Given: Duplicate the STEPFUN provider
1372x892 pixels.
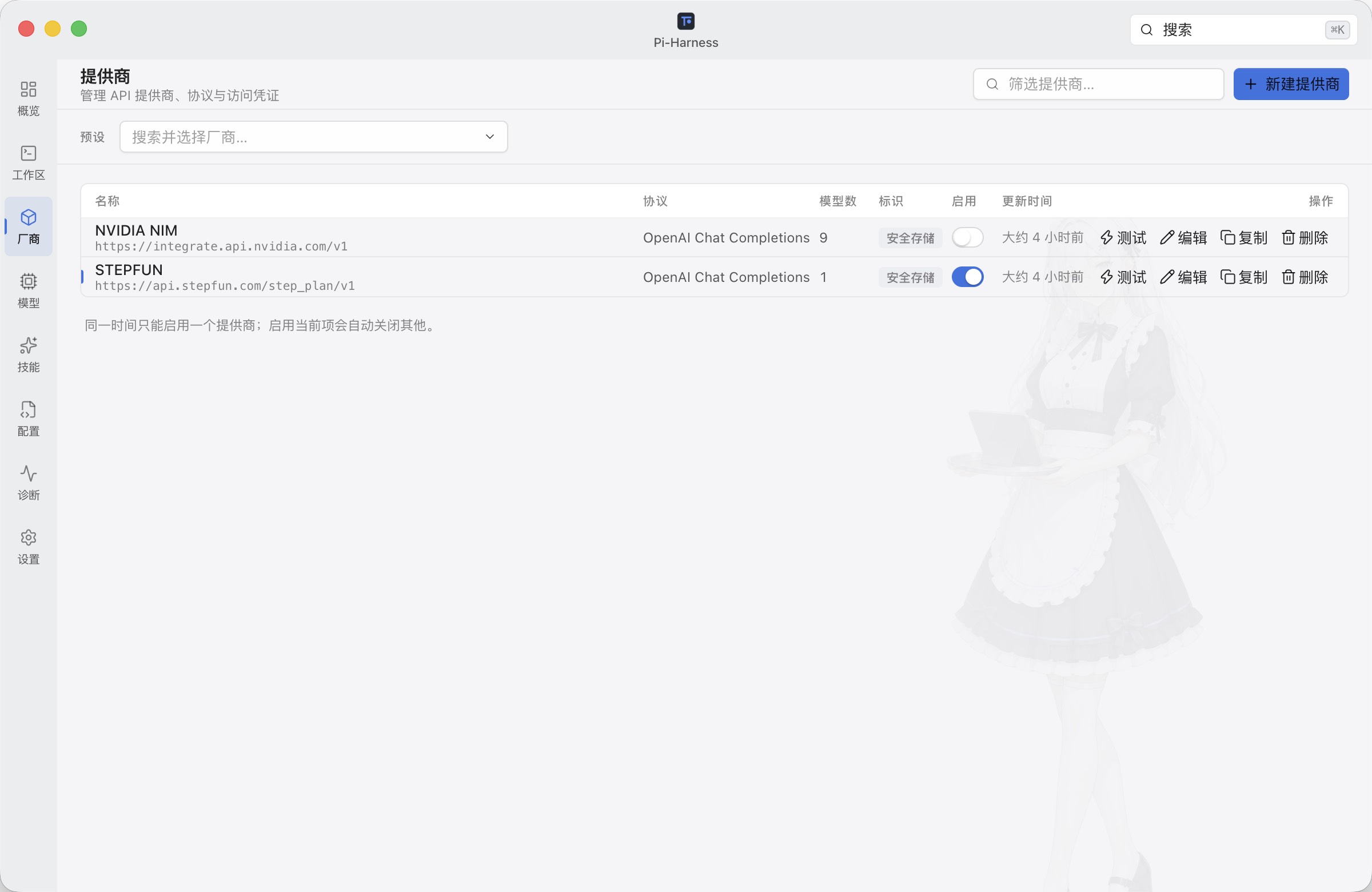Looking at the screenshot, I should 1244,277.
